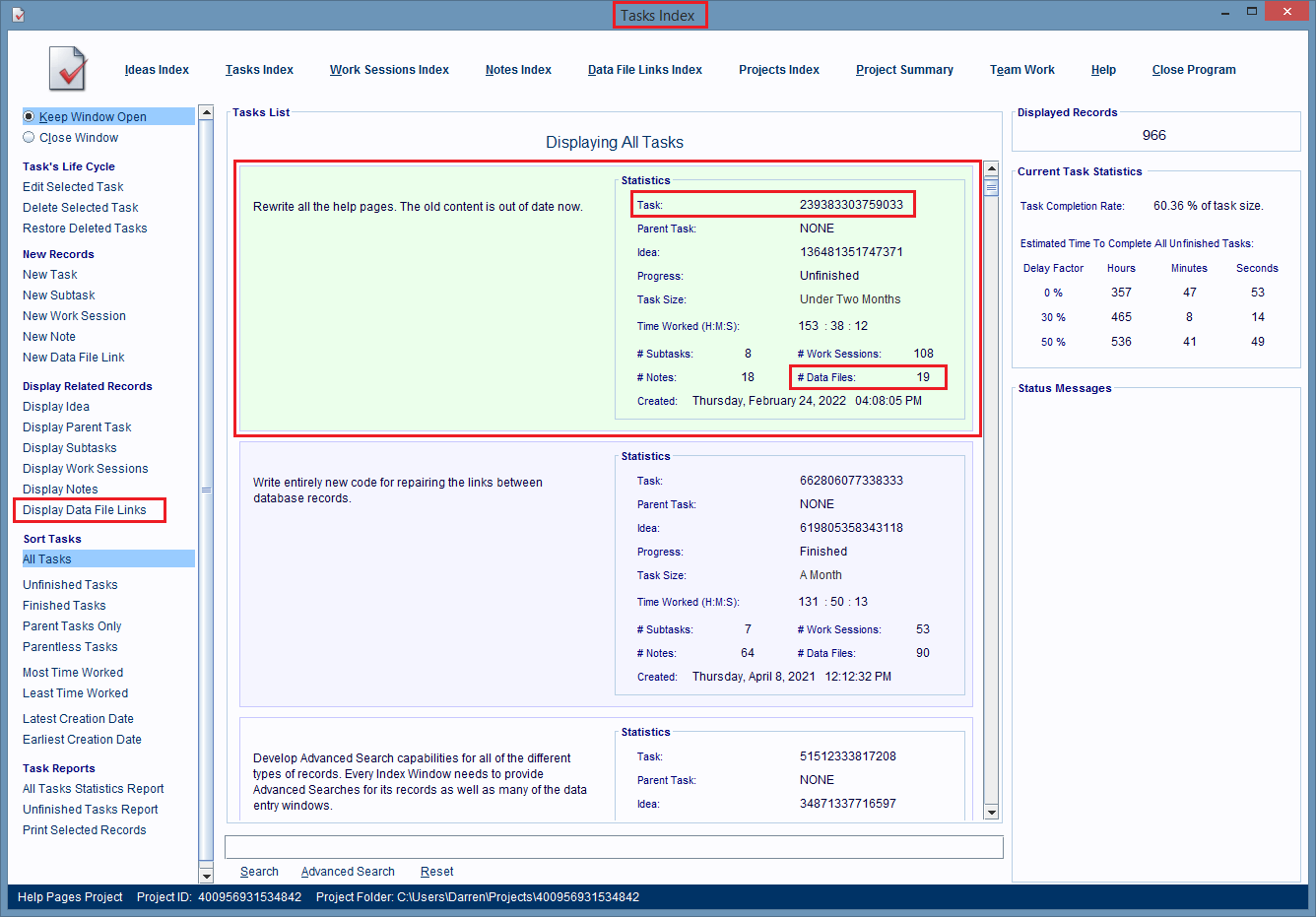Screen dimensions: 1316x917
Task: Click 'Help Pages Project' in status bar
Action: (70, 897)
